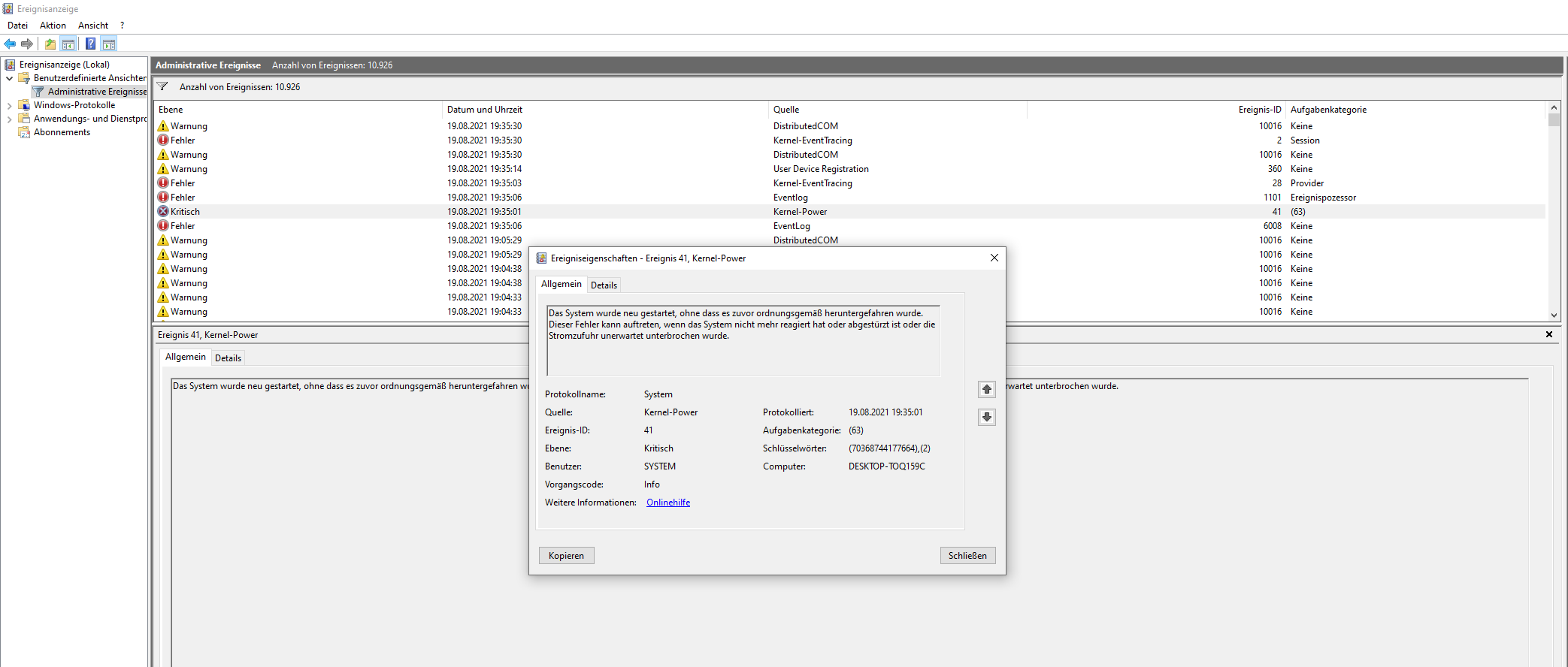The image size is (1568, 667).
Task: Open the Datei menu
Action: click(17, 26)
